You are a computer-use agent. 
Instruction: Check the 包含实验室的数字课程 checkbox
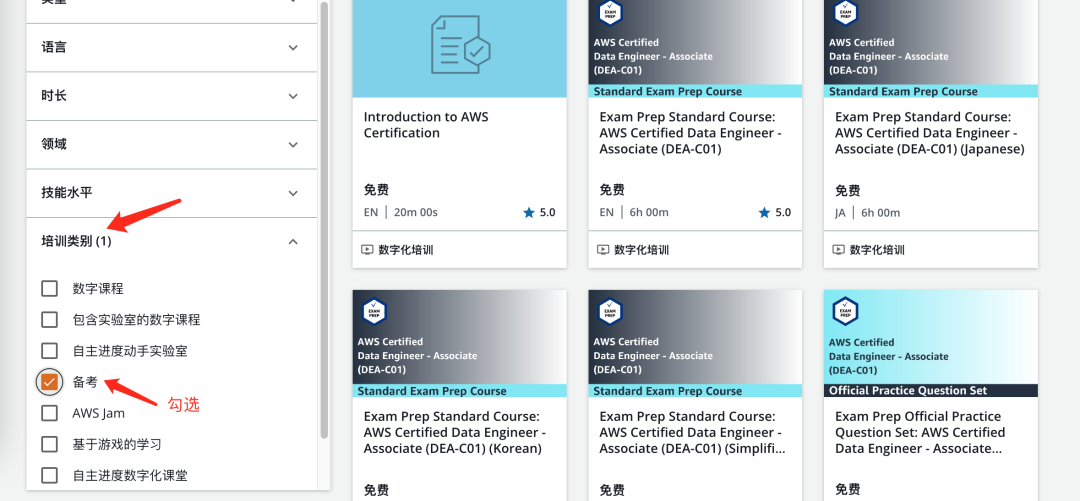click(x=49, y=320)
